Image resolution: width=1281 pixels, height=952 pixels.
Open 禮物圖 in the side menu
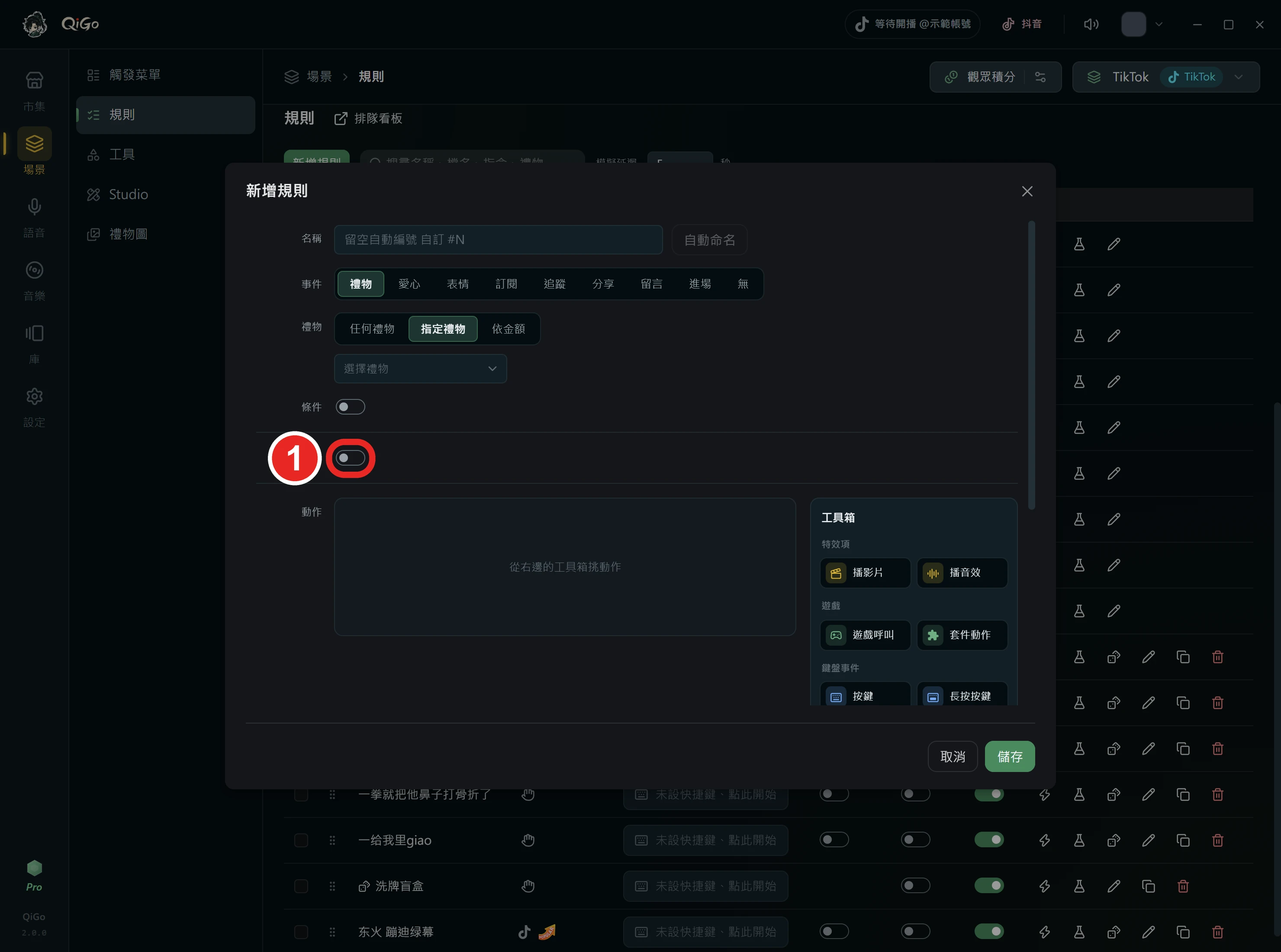(x=165, y=234)
